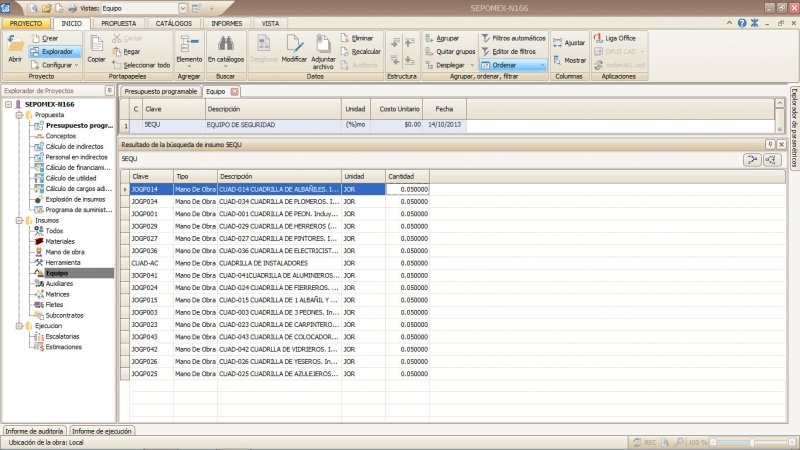Viewport: 800px width, 450px height.
Task: Switch to the CATÁLOGOS ribbon tab
Action: tap(174, 21)
